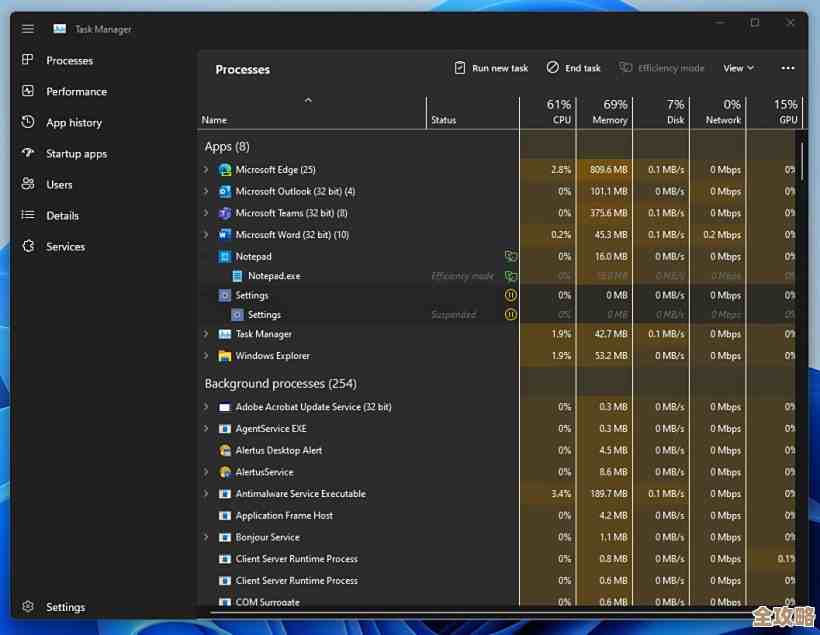
Task: Select Processes in the sidebar
Action: [69, 60]
